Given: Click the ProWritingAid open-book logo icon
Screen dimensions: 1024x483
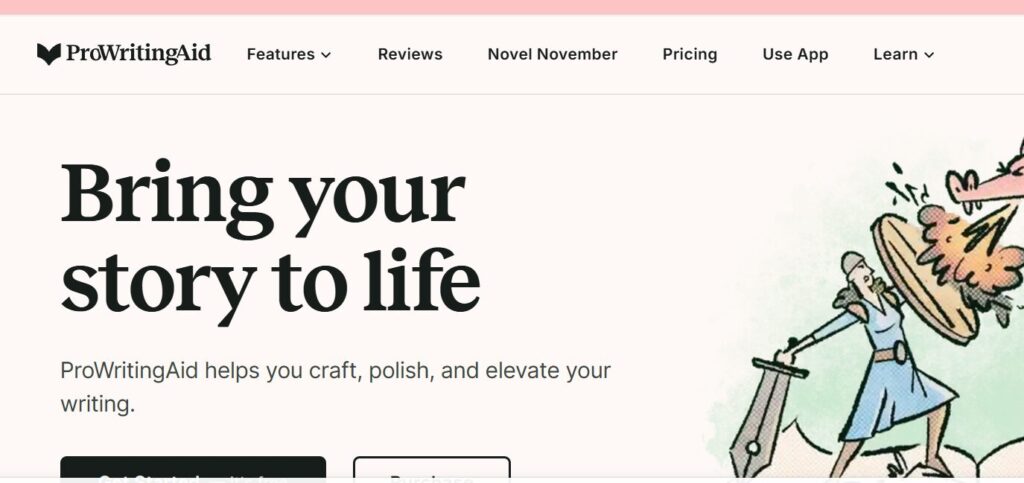Looking at the screenshot, I should [x=49, y=54].
